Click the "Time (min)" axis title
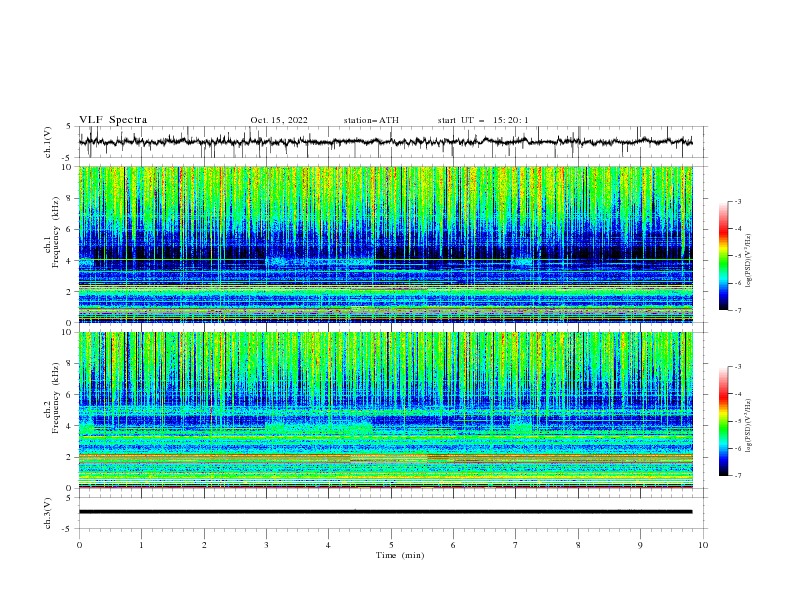Image resolution: width=792 pixels, height=612 pixels. (400, 555)
